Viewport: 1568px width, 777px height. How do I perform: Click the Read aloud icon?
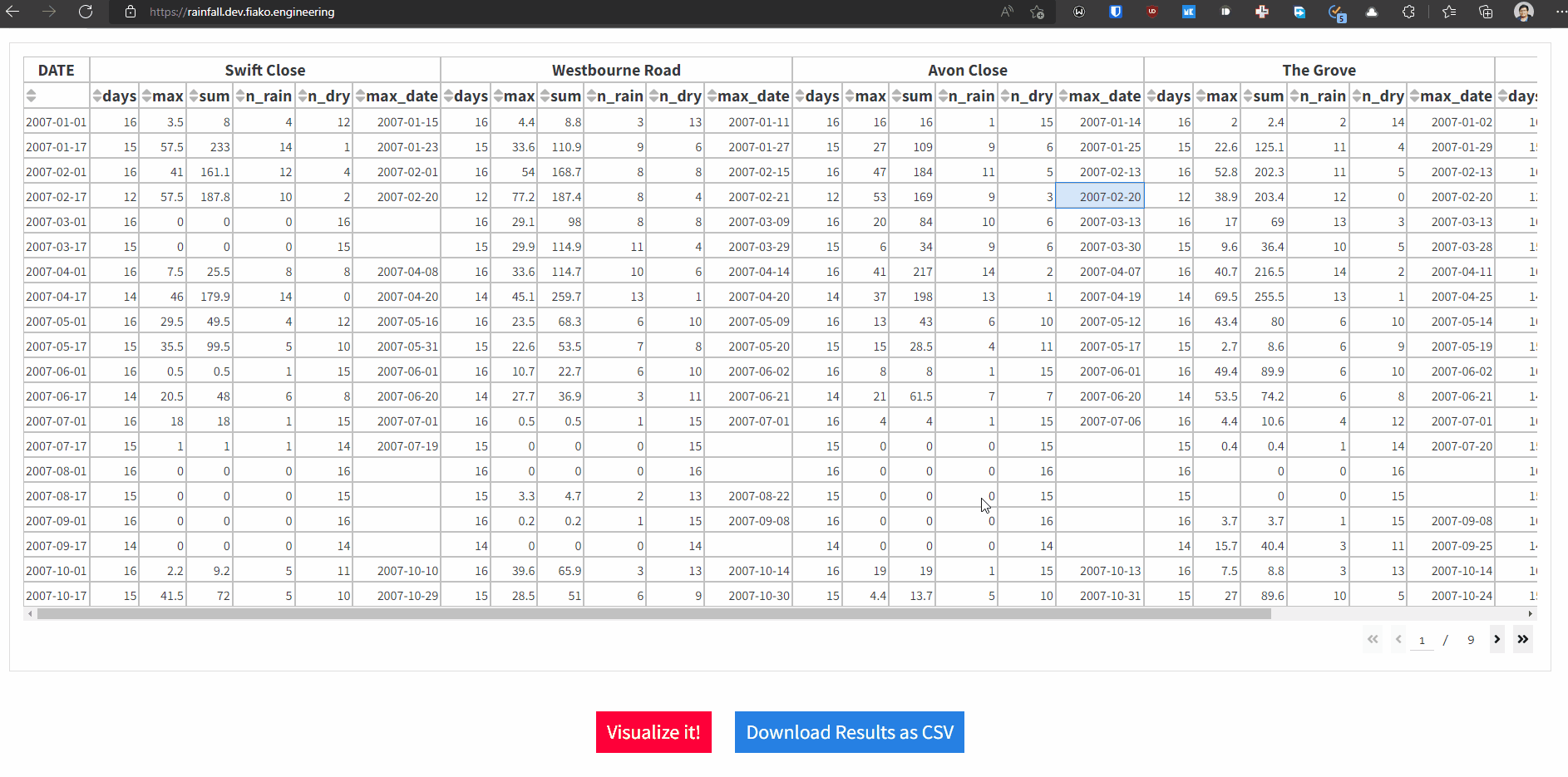click(x=1007, y=12)
